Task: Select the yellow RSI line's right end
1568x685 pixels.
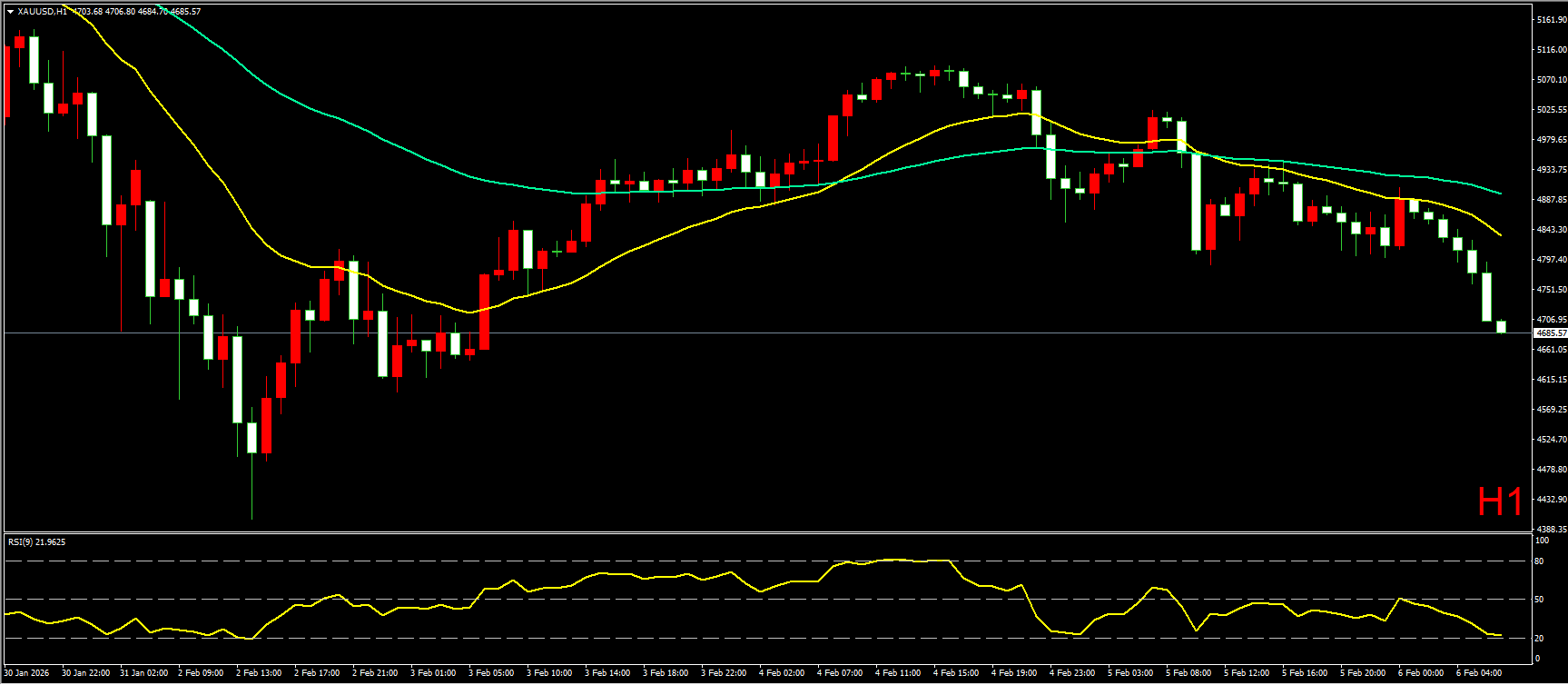Action: click(1500, 635)
